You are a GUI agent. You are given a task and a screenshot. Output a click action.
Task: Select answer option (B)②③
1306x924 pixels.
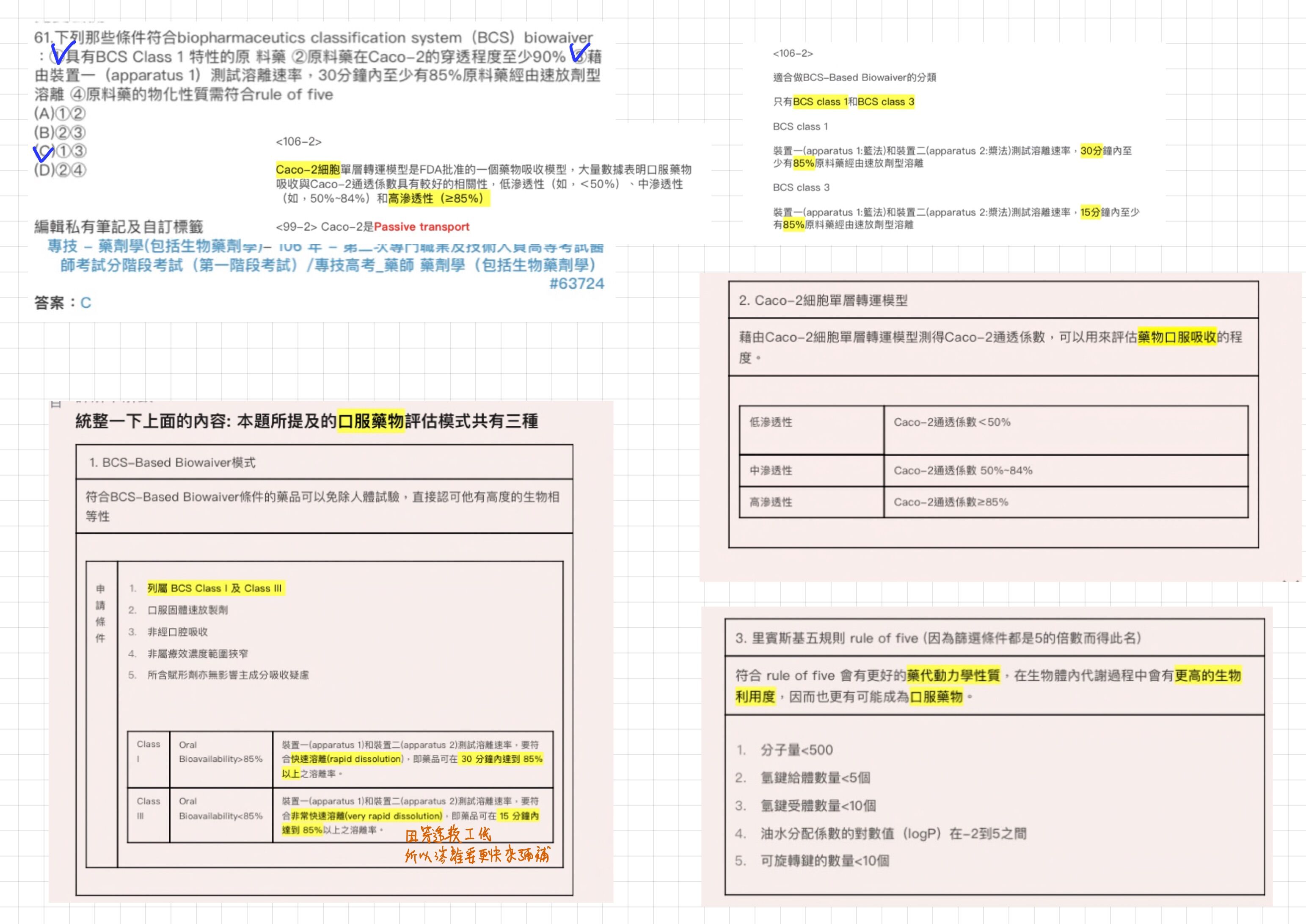tap(60, 132)
